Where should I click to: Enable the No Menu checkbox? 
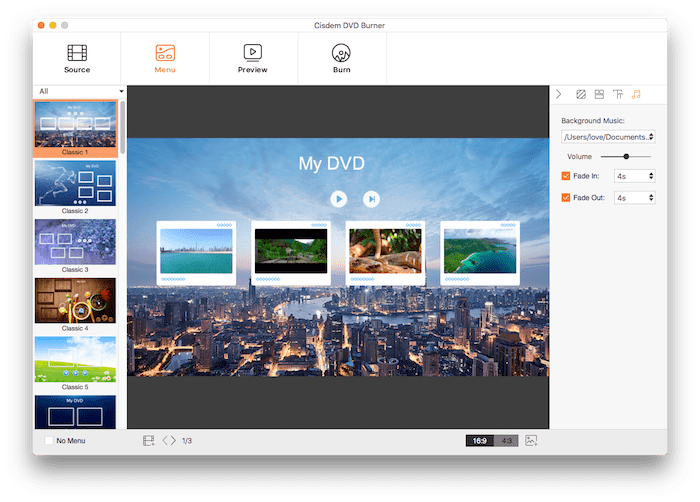pyautogui.click(x=49, y=440)
